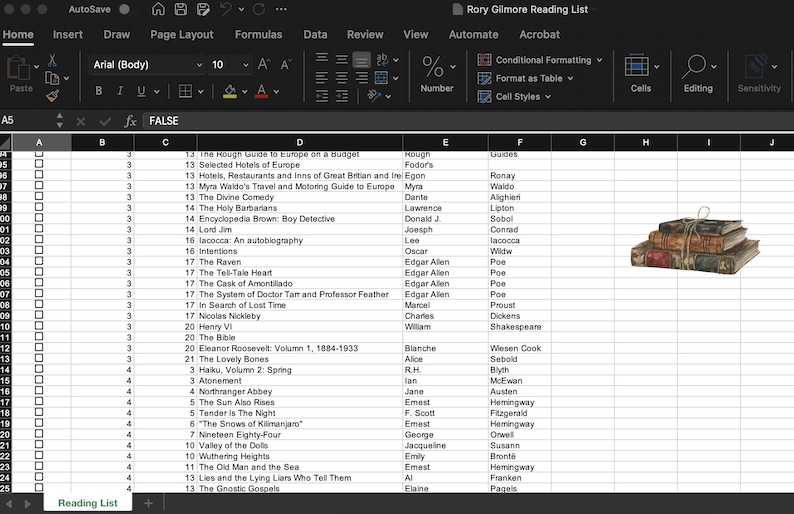Toggle the AutoSave switch
Image resolution: width=794 pixels, height=514 pixels.
[x=124, y=9]
